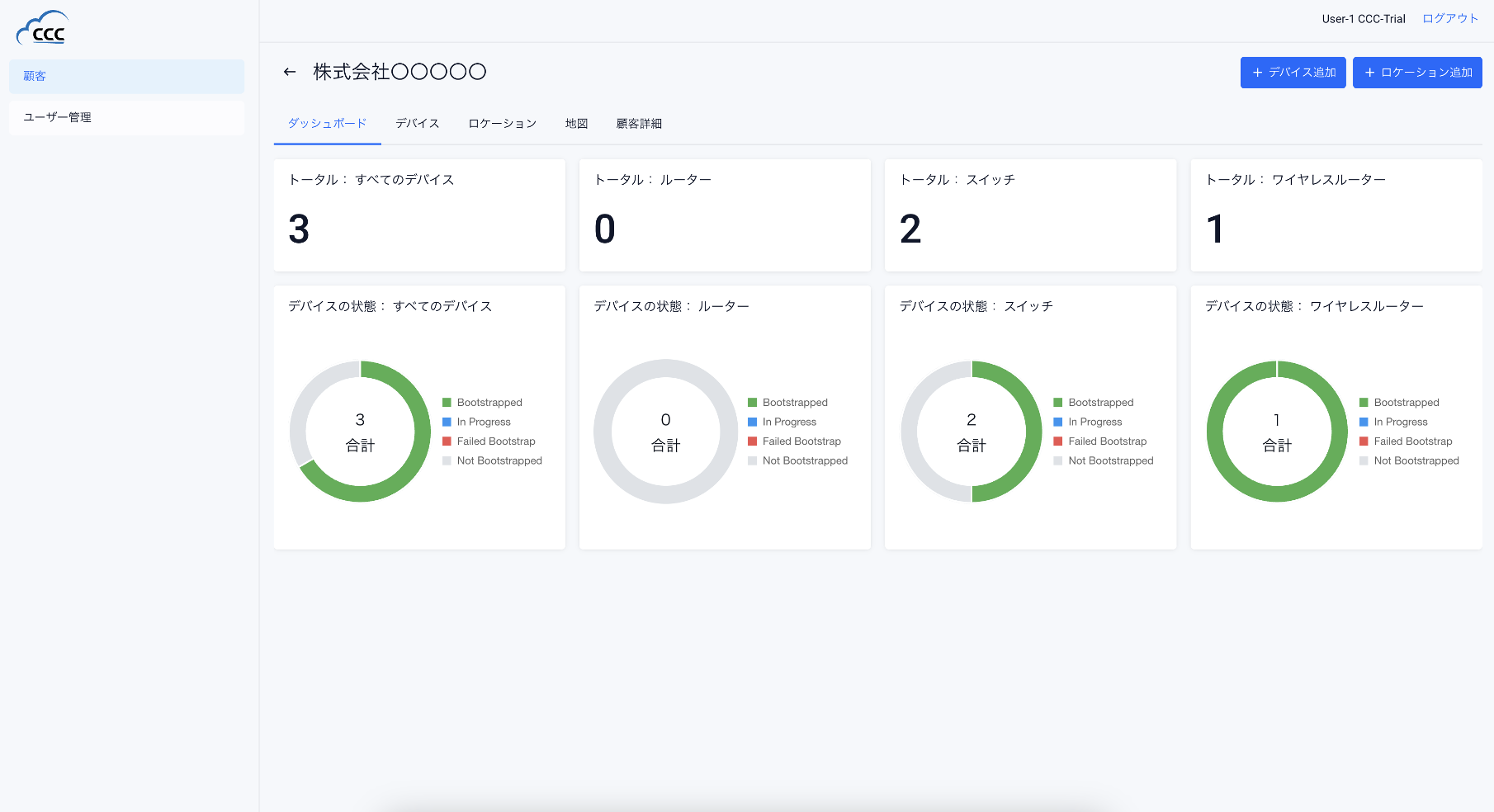Image resolution: width=1494 pixels, height=812 pixels.
Task: Toggle In Progress legend swatch in ワイヤレスルーター chart
Action: 1364,422
